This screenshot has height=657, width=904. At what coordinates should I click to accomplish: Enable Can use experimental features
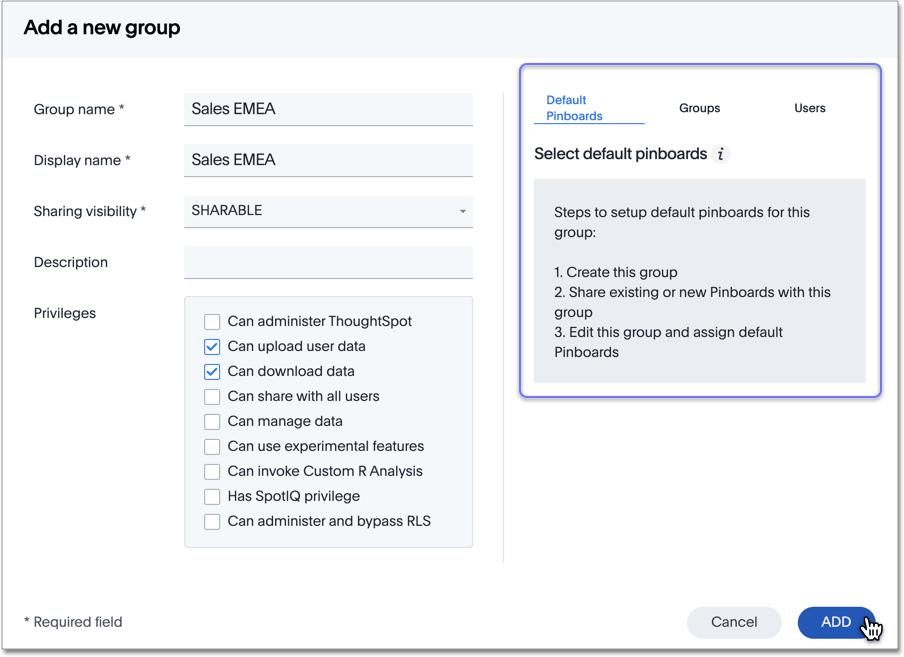point(212,446)
